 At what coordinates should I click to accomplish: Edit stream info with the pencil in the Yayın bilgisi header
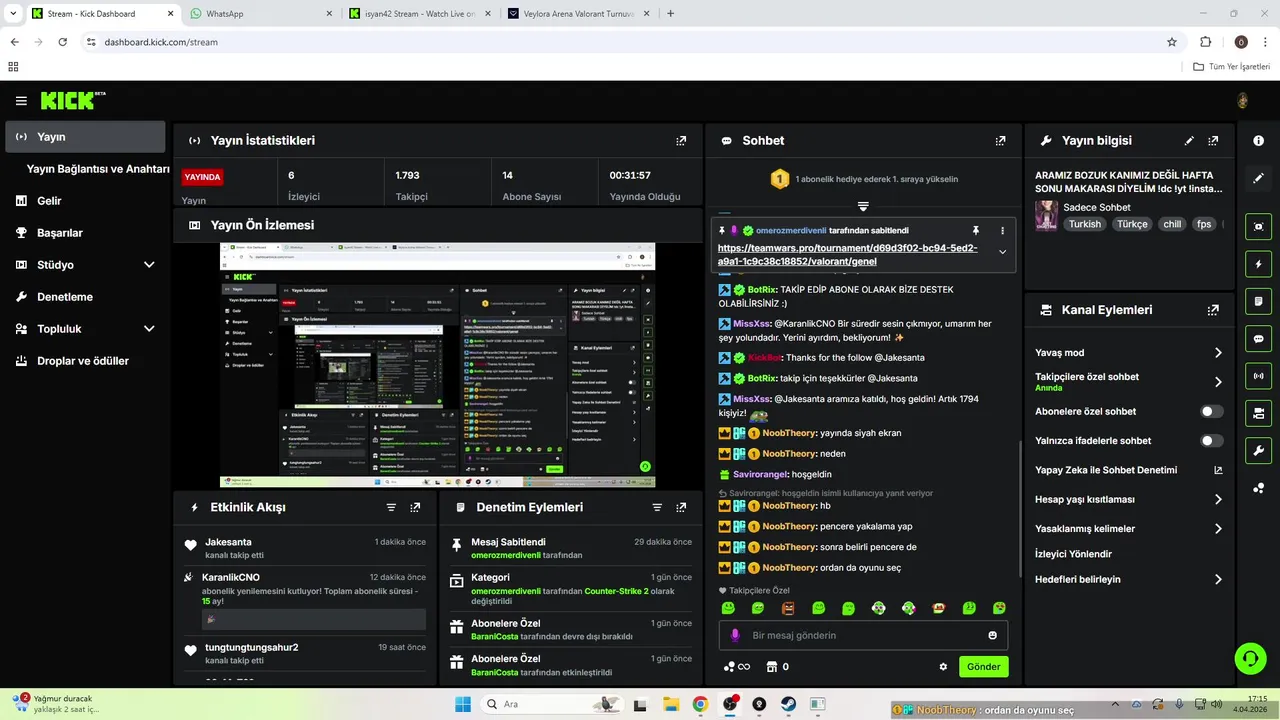[x=1189, y=141]
